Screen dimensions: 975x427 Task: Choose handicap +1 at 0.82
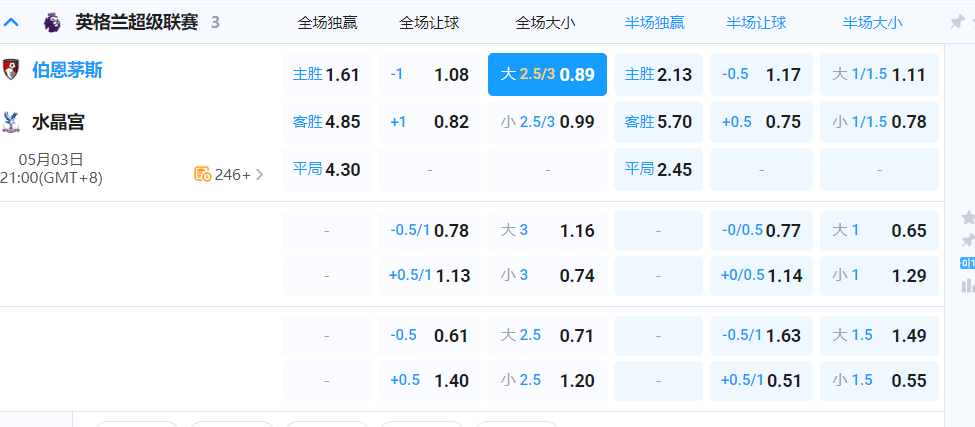pos(429,122)
